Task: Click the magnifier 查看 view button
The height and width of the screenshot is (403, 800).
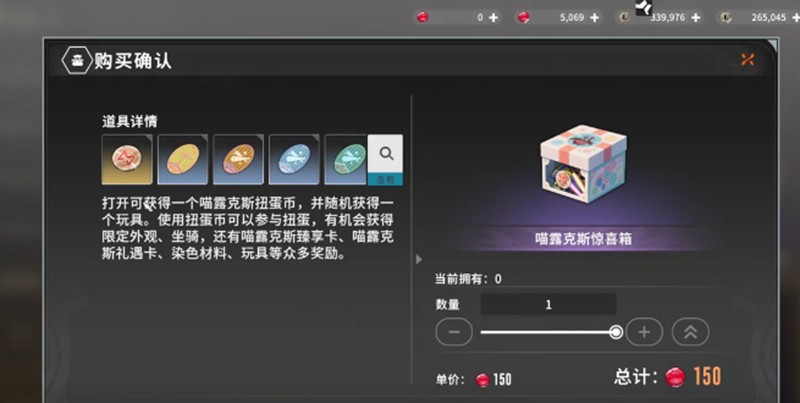Action: point(386,160)
